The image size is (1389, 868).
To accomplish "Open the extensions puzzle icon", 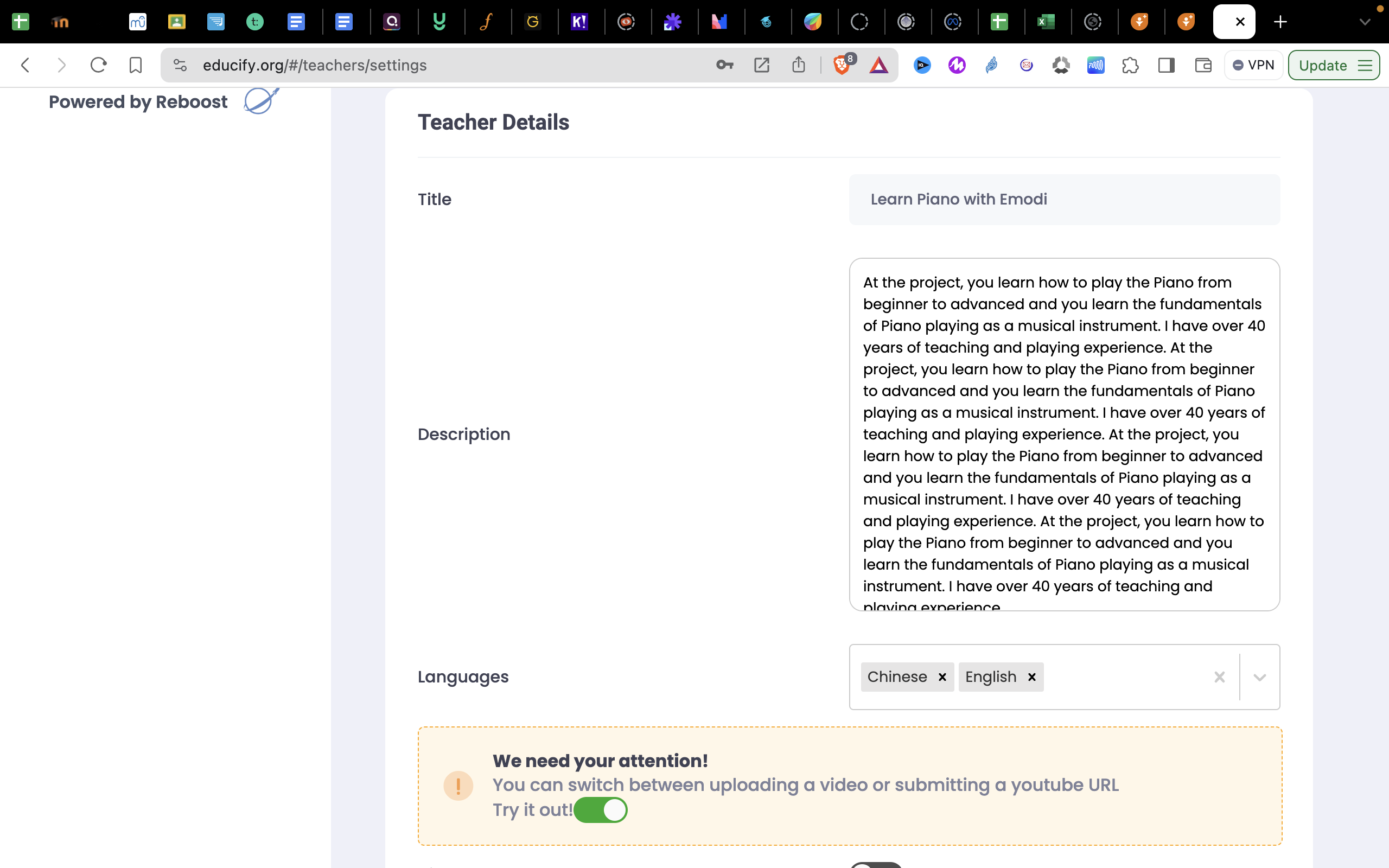I will [1130, 66].
